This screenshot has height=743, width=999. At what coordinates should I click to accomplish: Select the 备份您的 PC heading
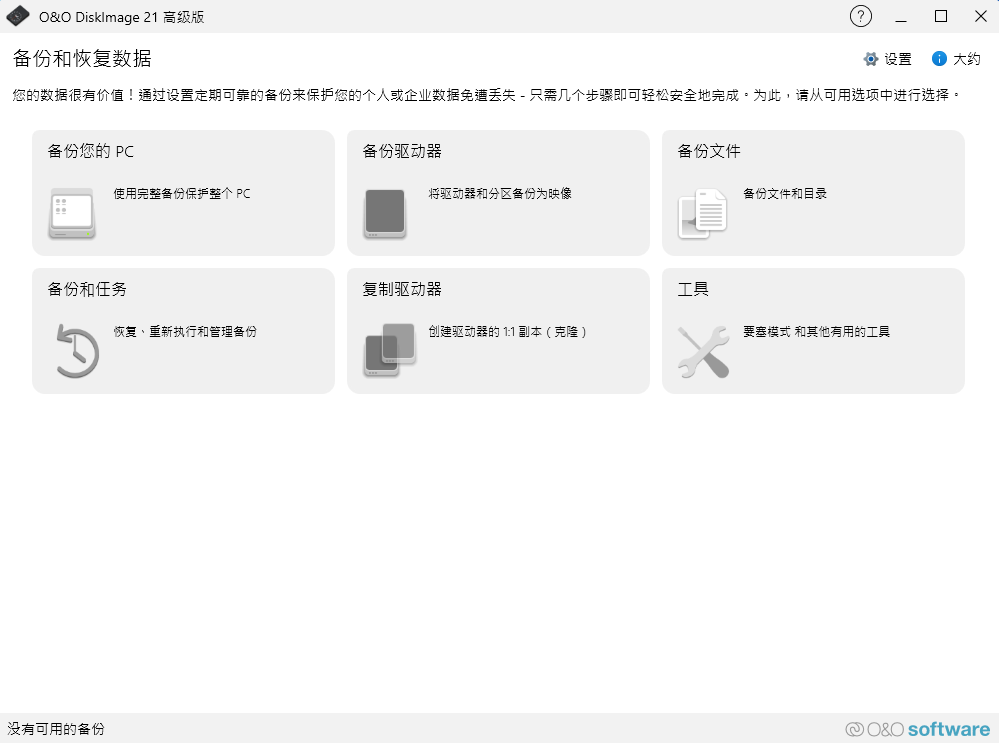pos(91,152)
